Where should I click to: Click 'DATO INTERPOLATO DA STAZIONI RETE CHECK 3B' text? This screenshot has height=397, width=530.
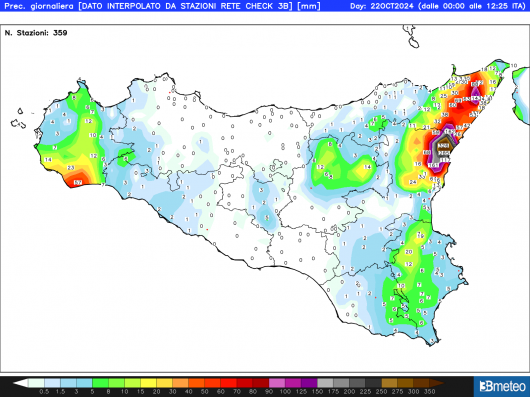[x=186, y=6]
